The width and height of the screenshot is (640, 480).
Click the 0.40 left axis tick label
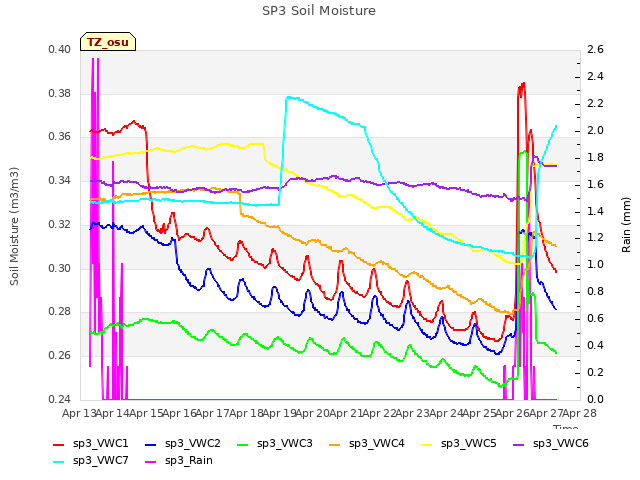tap(60, 50)
